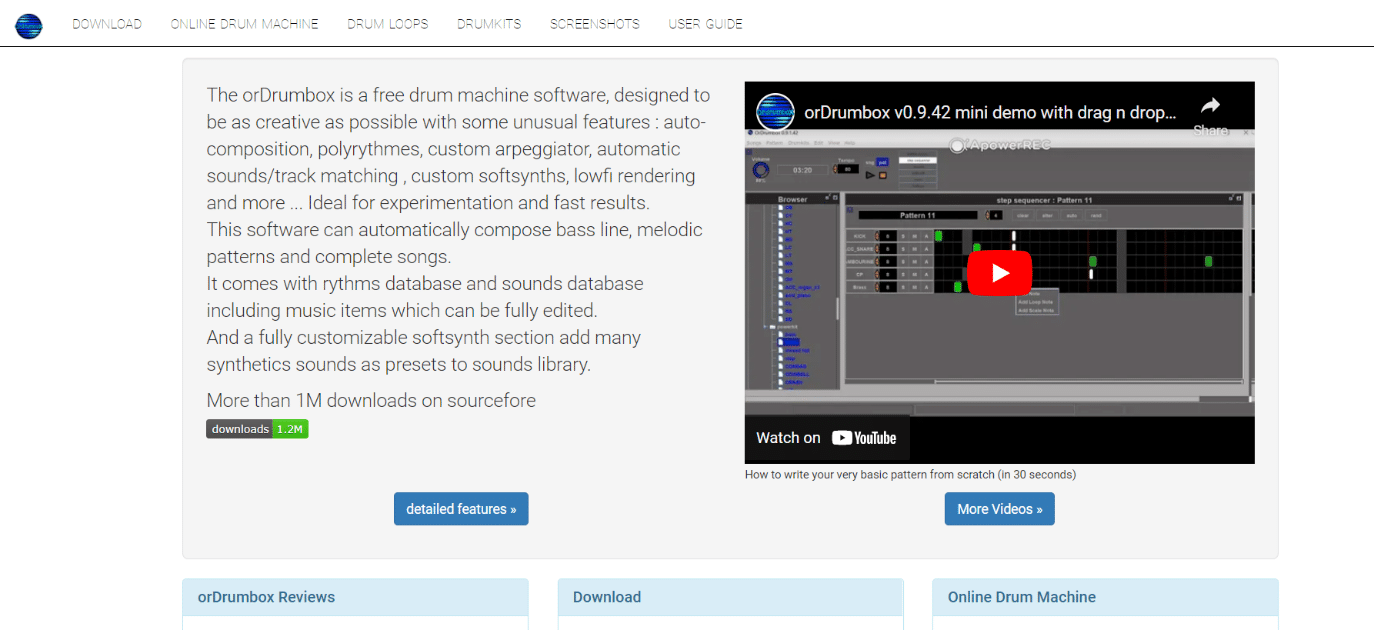The width and height of the screenshot is (1374, 630).
Task: Go to ONLINE DRUM MACHINE in the navbar
Action: point(245,24)
